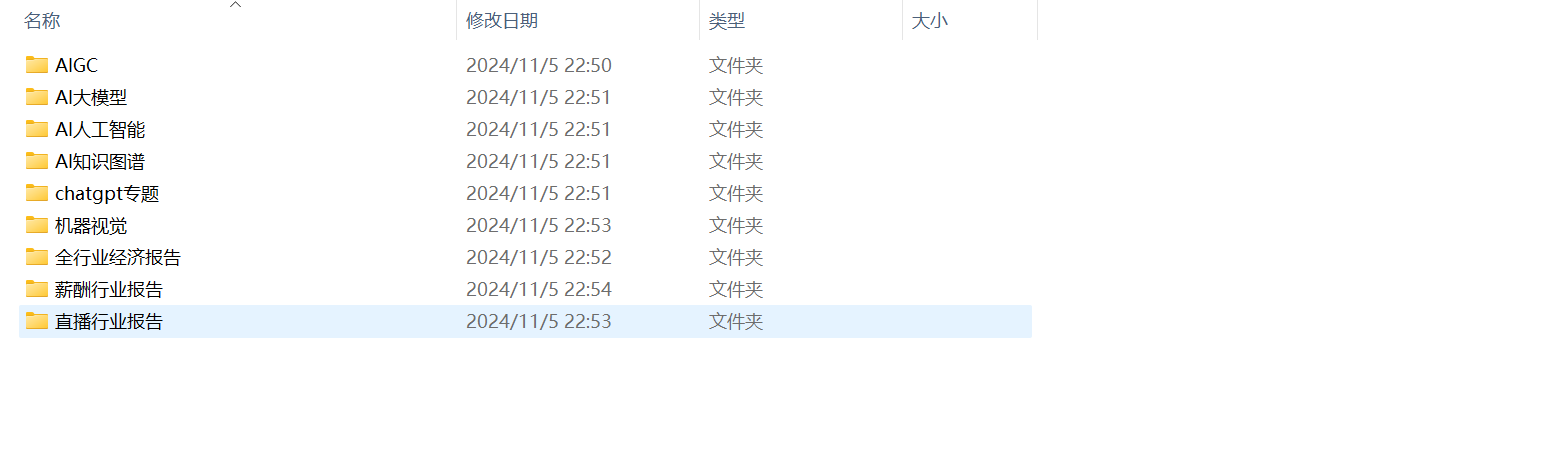1564x475 pixels.
Task: Select the chatgpt专题 folder icon
Action: pos(37,193)
